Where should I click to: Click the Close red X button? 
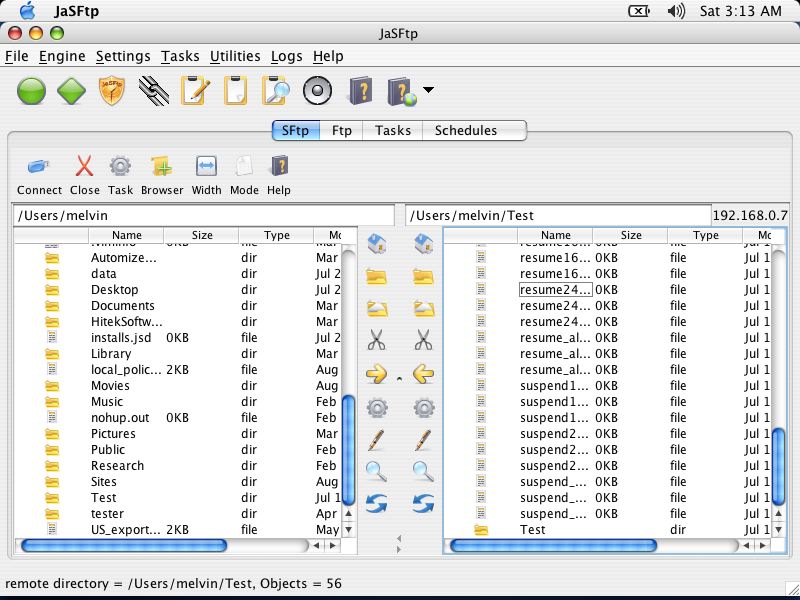(84, 176)
